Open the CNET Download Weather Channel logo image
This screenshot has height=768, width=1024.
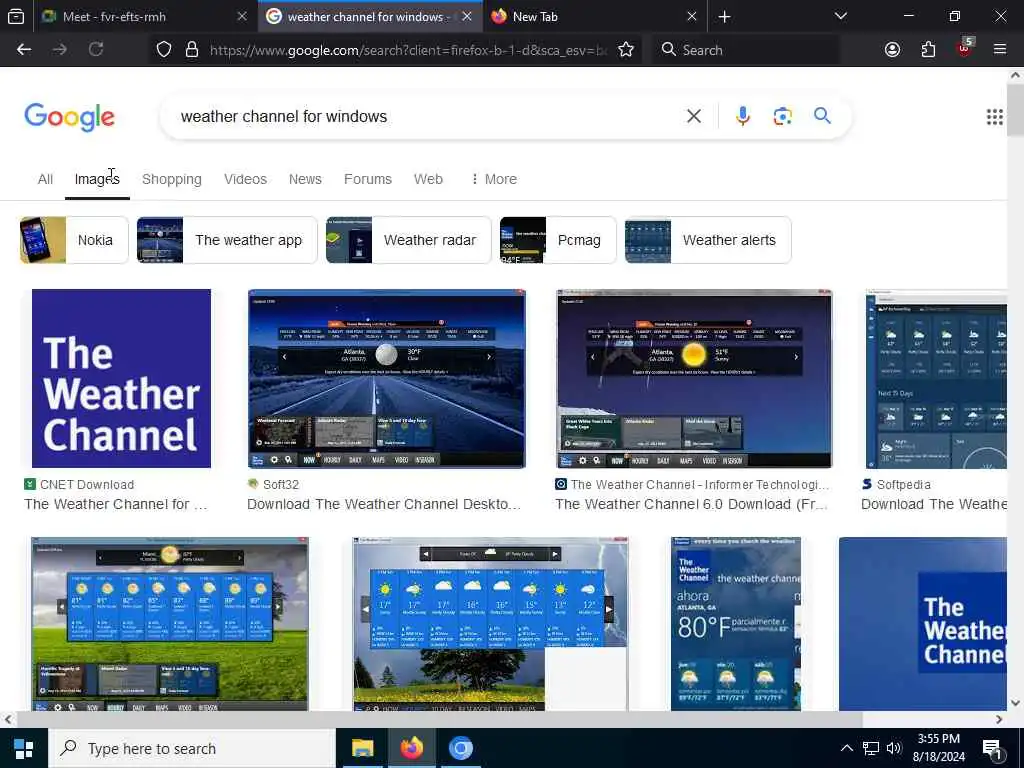coord(121,379)
